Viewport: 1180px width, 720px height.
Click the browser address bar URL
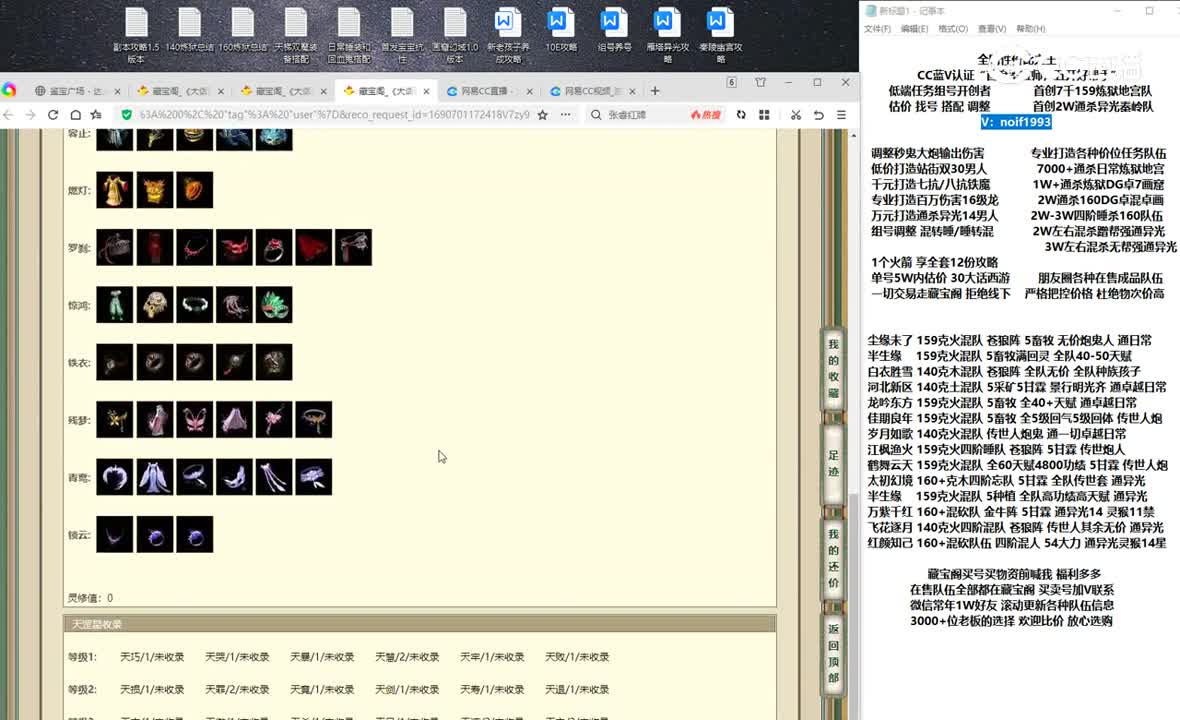click(334, 114)
